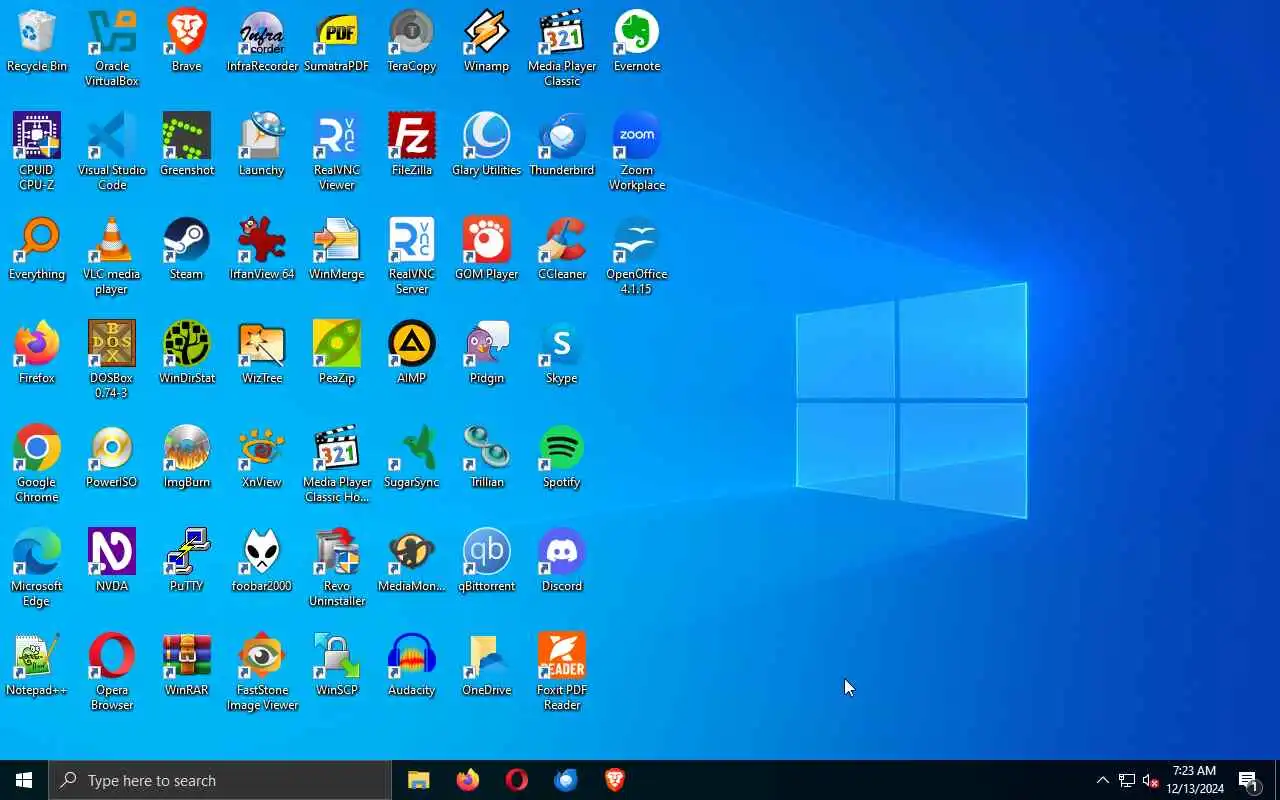Image resolution: width=1280 pixels, height=800 pixels.
Task: Click the Windows Start button
Action: tap(24, 780)
